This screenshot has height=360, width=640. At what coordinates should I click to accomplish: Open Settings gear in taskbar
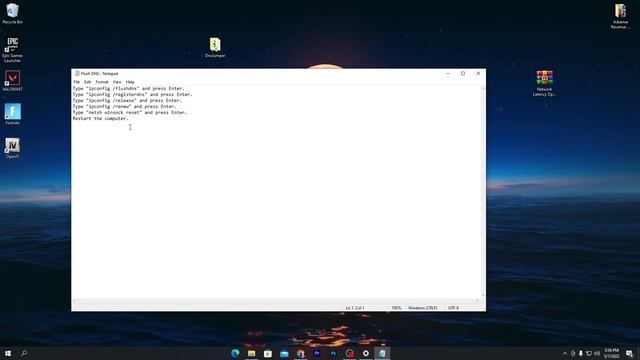click(366, 353)
